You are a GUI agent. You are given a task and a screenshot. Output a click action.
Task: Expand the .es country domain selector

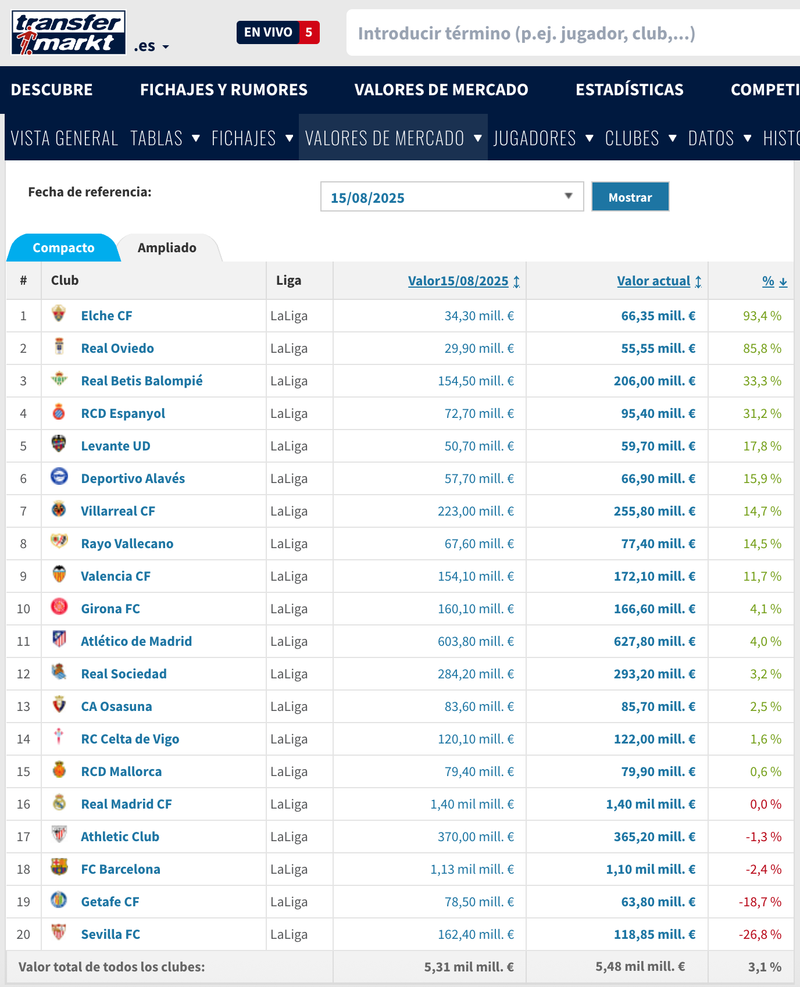152,46
